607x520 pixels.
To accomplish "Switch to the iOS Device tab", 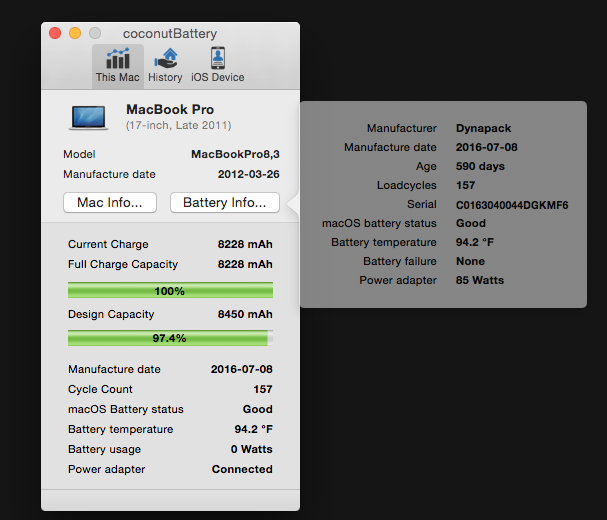I will coord(218,66).
